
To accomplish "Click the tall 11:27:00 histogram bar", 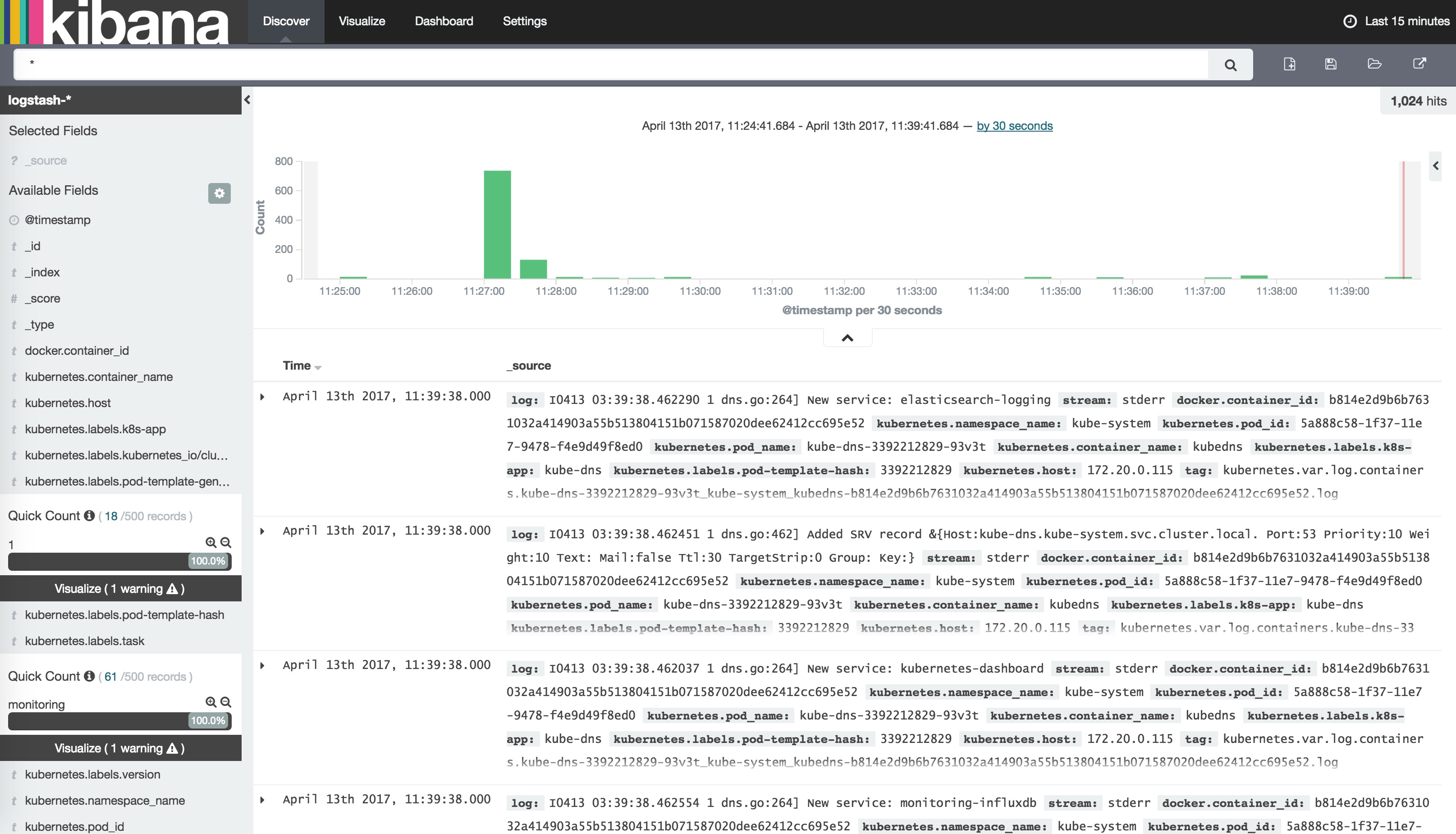I will coord(497,224).
